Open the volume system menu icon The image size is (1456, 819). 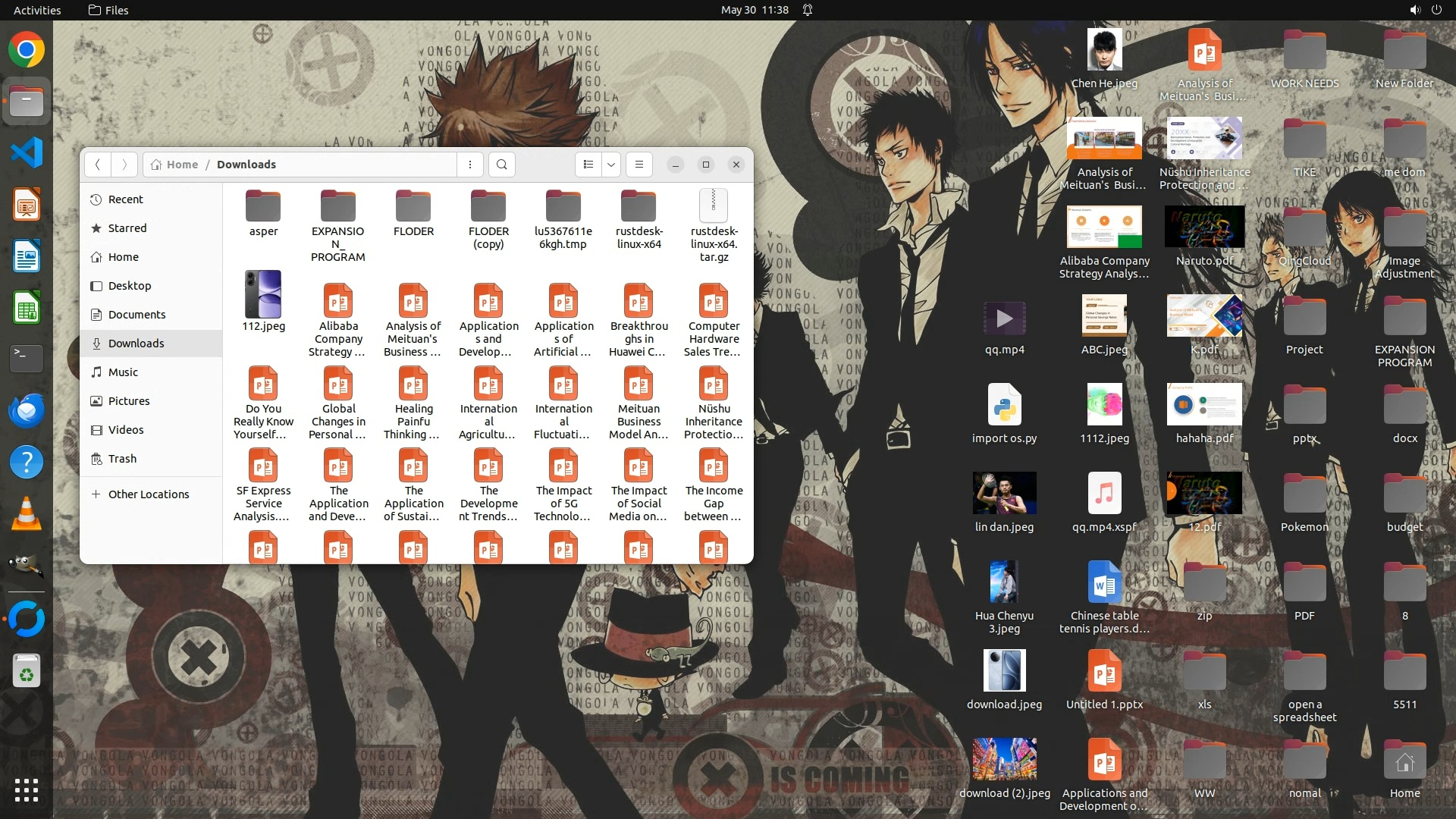1414,10
